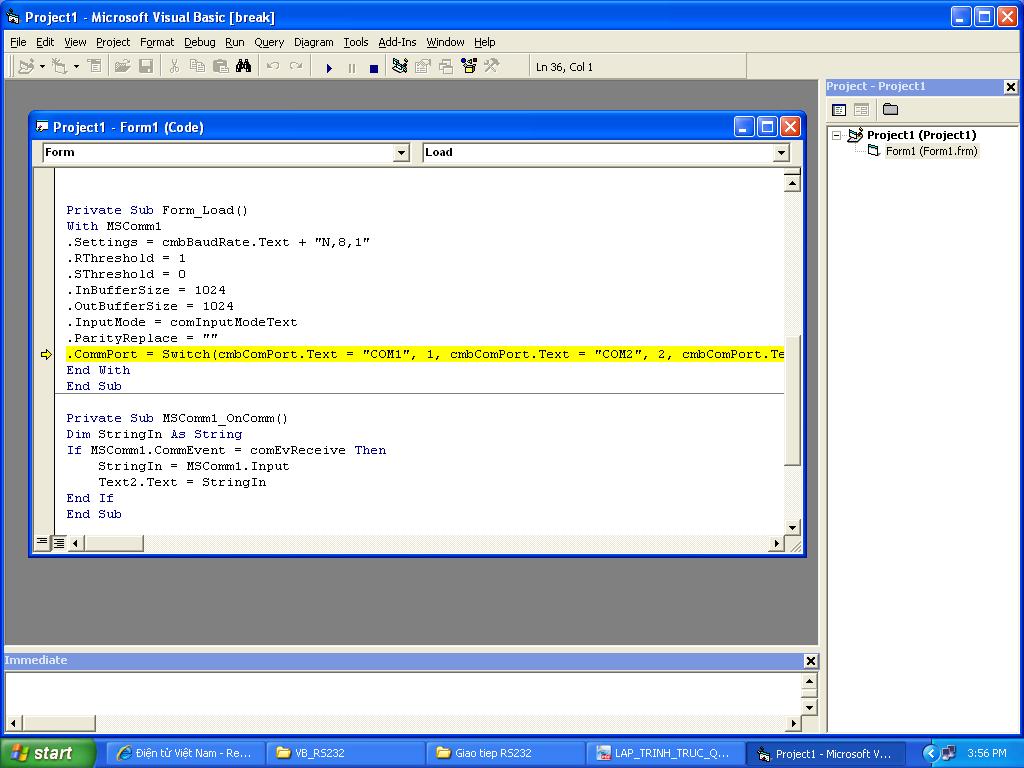This screenshot has width=1024, height=768.
Task: Open the Edit menu
Action: [45, 42]
